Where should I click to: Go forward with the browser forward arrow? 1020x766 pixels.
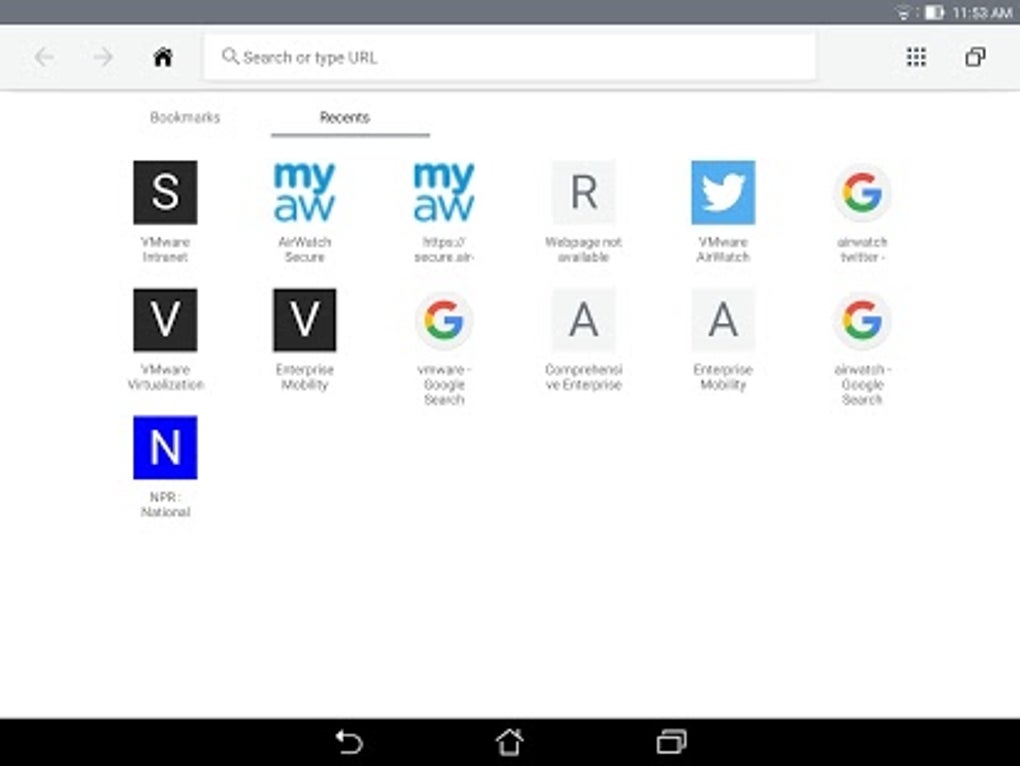tap(103, 57)
